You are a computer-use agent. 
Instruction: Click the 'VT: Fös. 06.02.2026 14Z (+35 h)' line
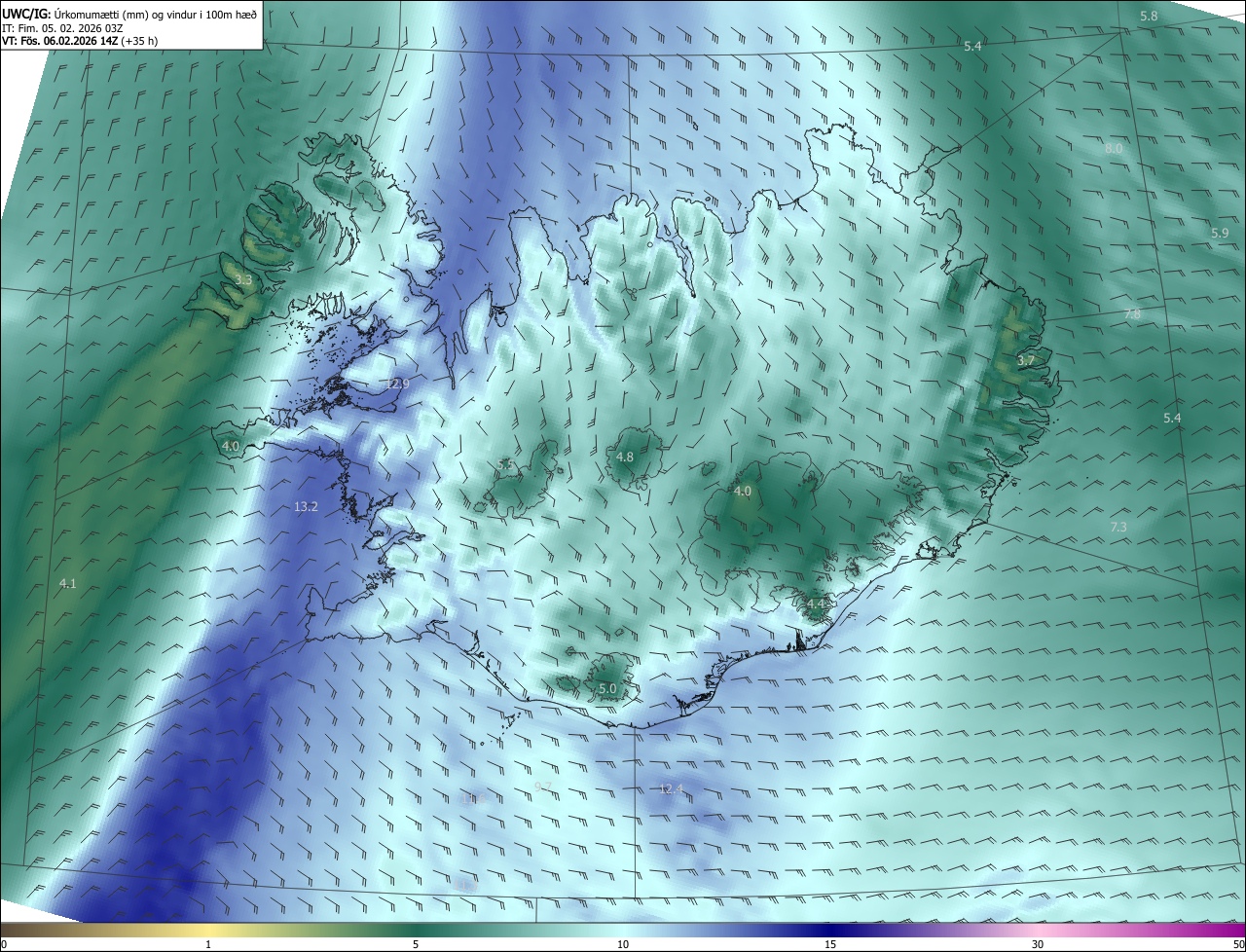pos(80,41)
